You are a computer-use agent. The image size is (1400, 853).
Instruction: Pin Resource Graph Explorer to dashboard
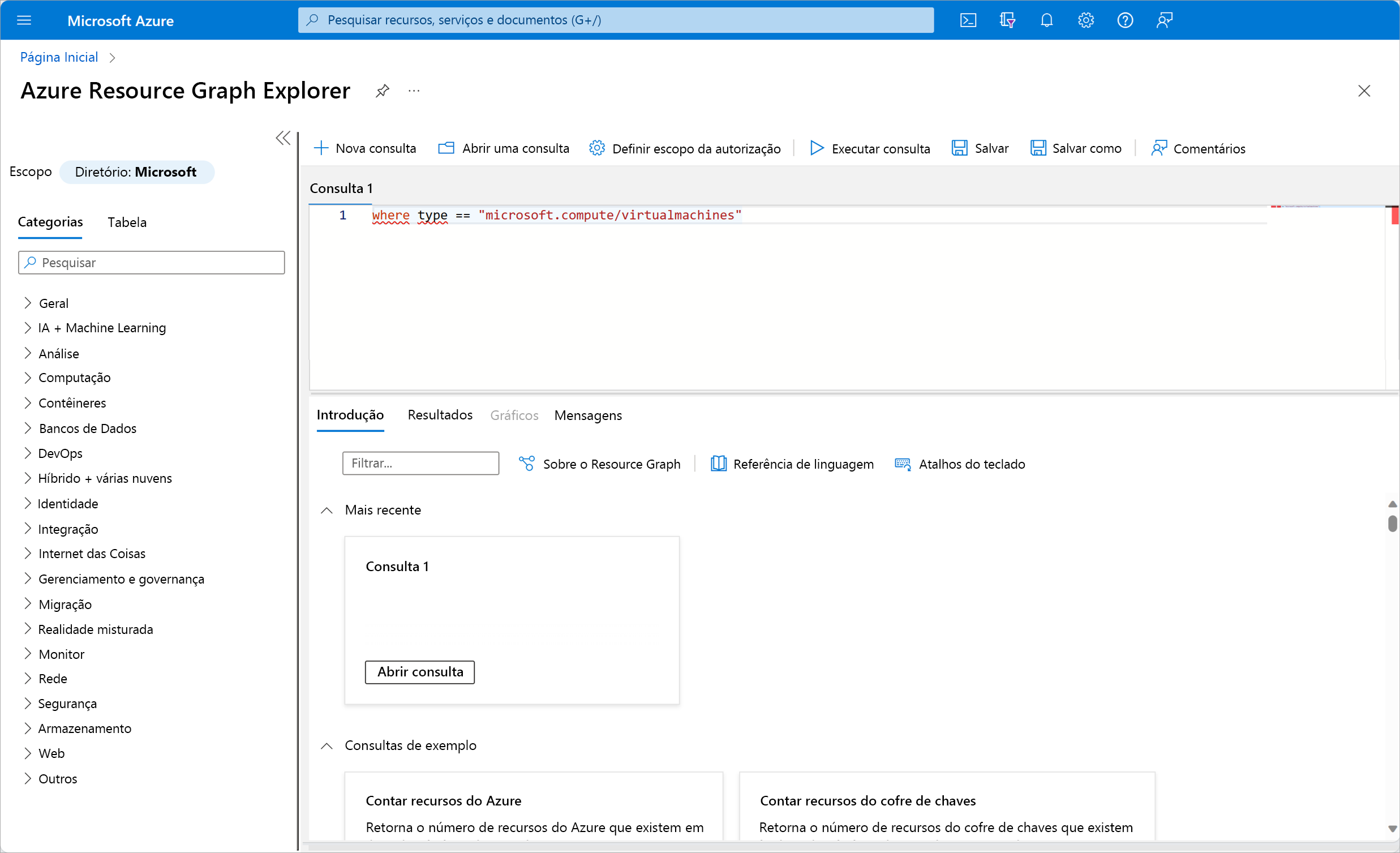click(383, 91)
